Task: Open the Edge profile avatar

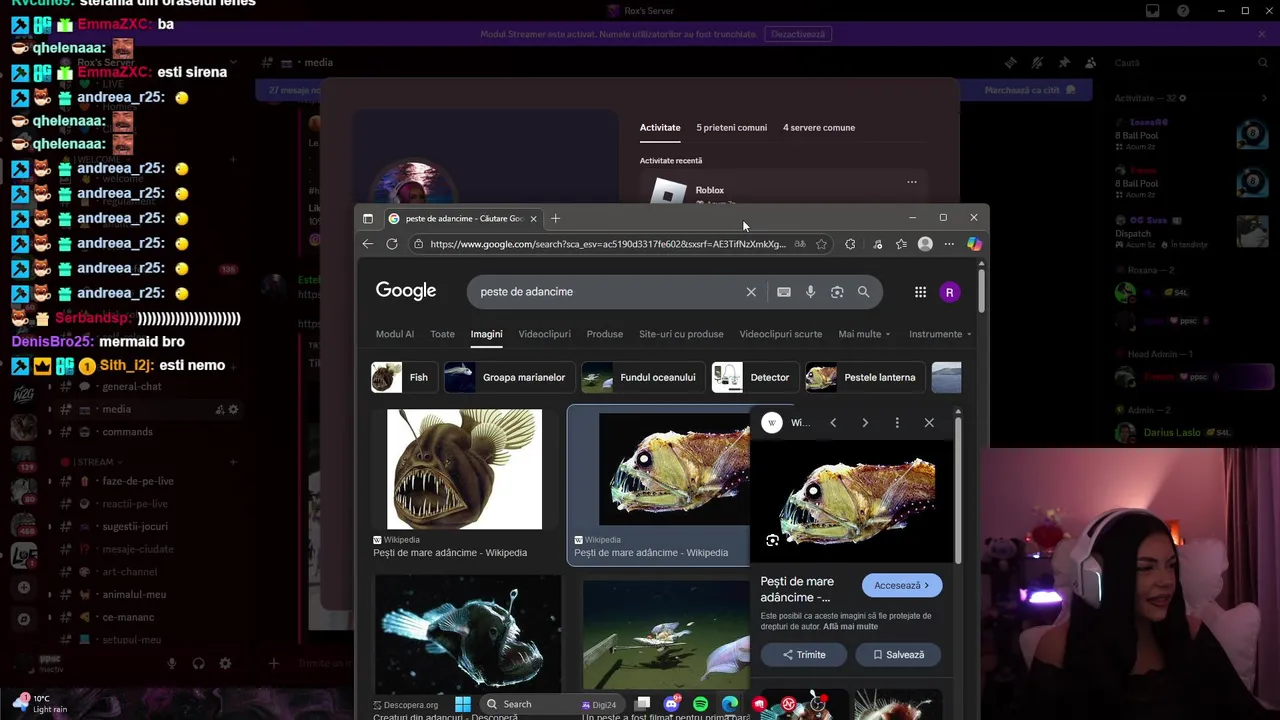Action: 925,244
